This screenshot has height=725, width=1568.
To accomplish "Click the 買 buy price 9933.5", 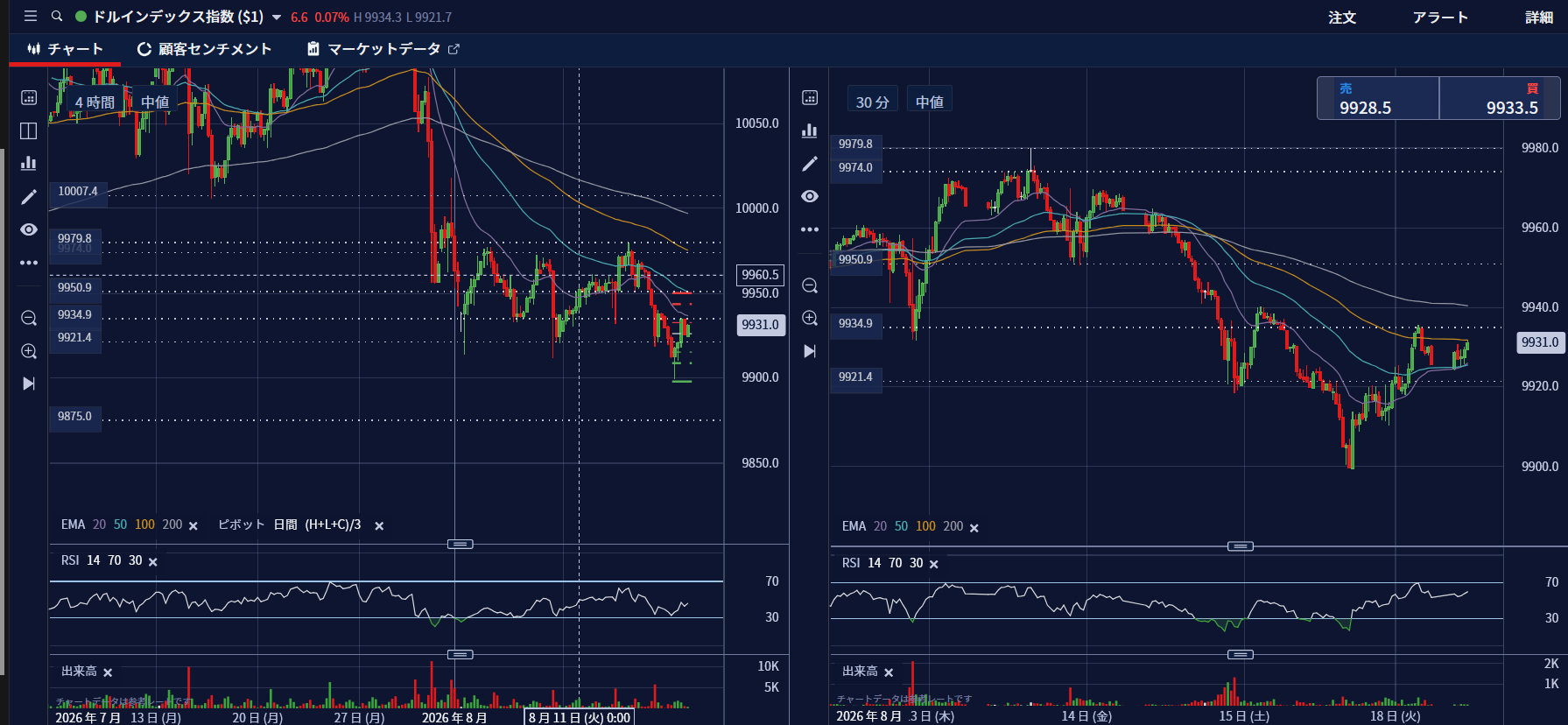I will tap(1500, 98).
